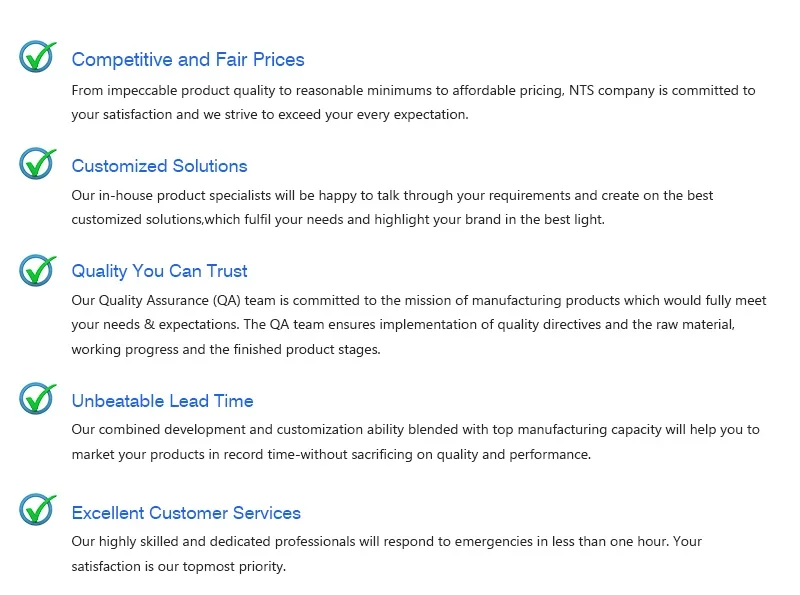The height and width of the screenshot is (595, 800).
Task: Open the Excellent Customer Services heading
Action: (x=186, y=513)
